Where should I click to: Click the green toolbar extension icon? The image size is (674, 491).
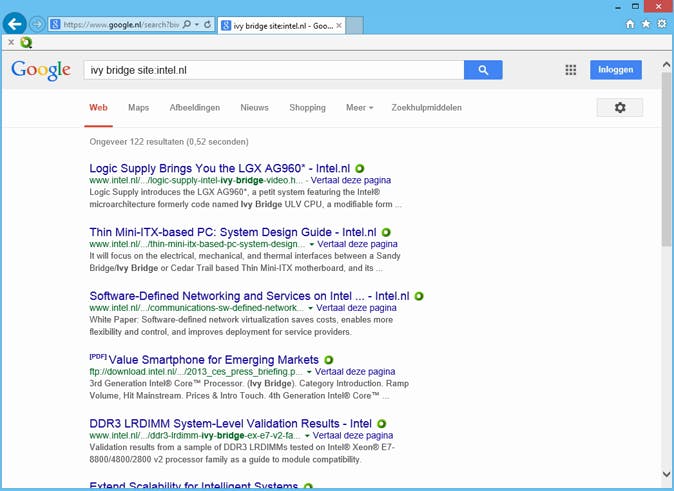[26, 42]
